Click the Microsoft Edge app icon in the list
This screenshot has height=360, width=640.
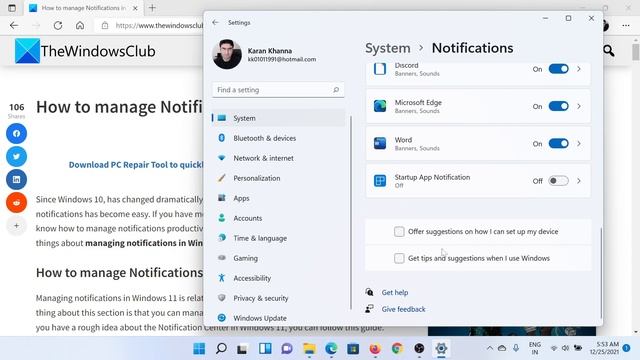tap(380, 106)
